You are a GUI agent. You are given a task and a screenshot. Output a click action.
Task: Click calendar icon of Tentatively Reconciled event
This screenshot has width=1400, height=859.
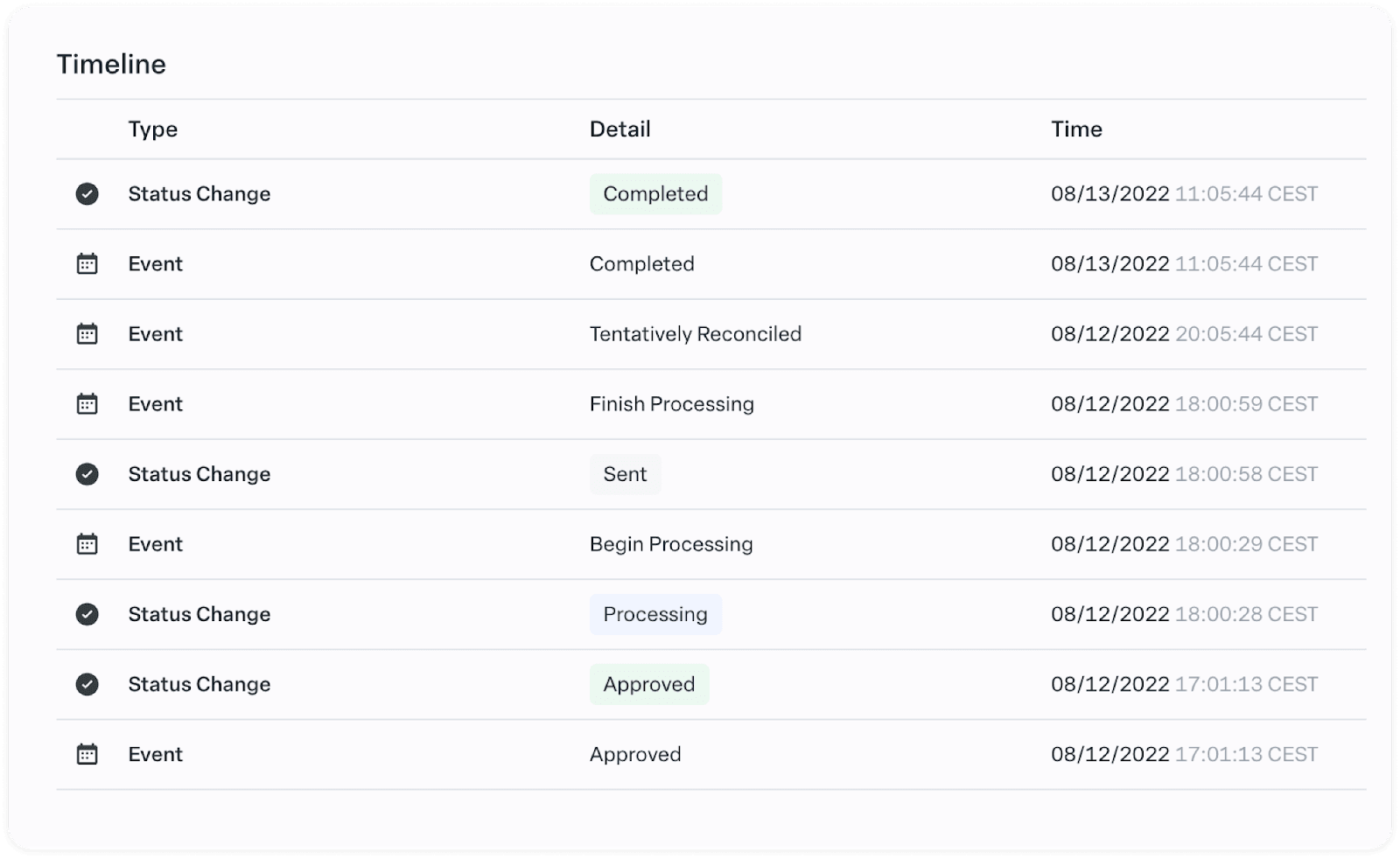87,334
